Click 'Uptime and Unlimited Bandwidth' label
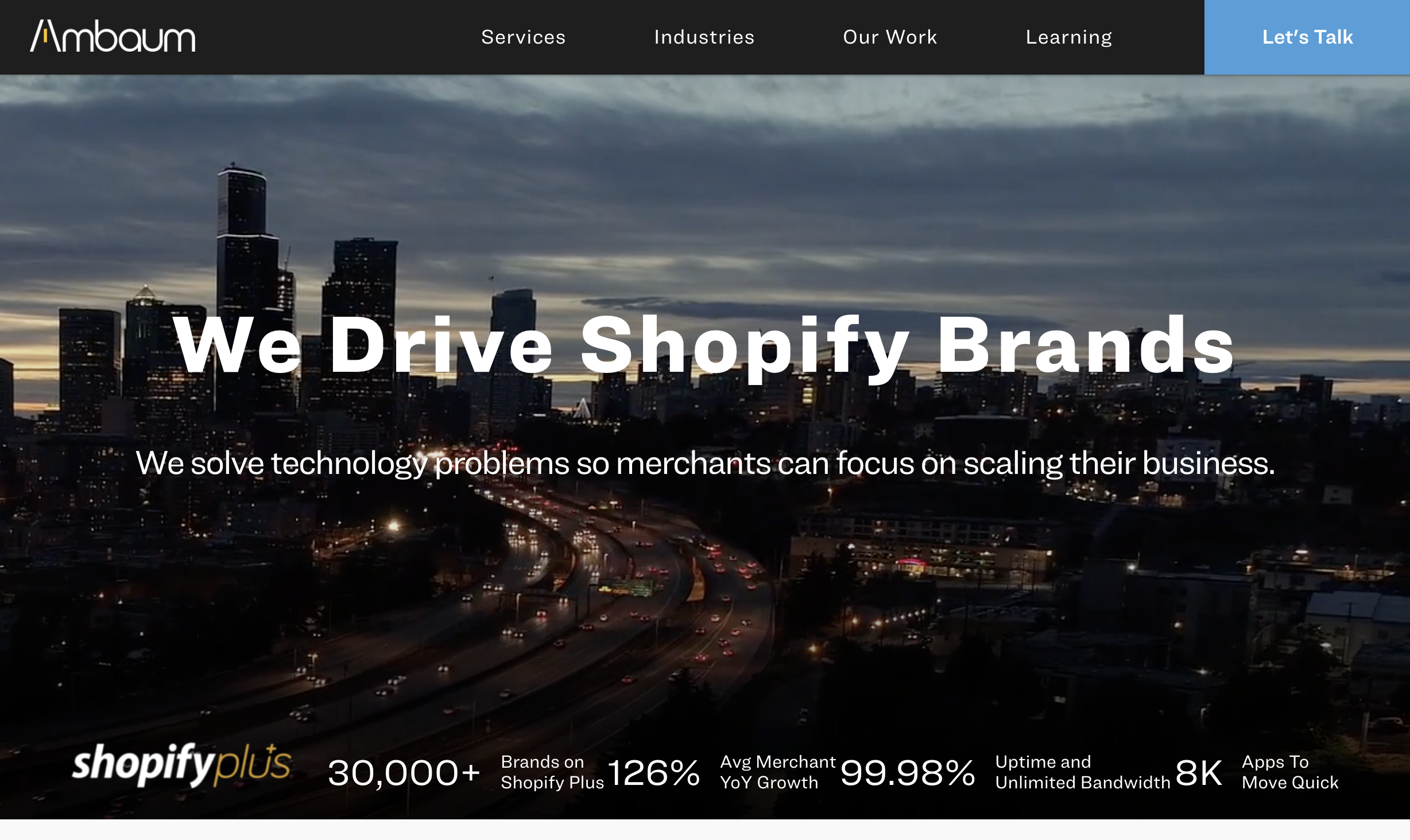The width and height of the screenshot is (1410, 840). click(1082, 772)
